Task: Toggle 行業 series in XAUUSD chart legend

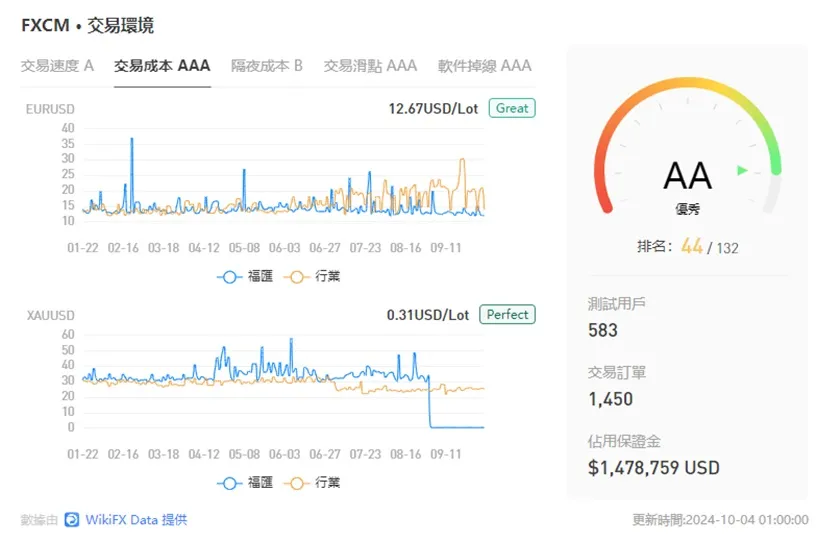Action: coord(312,483)
